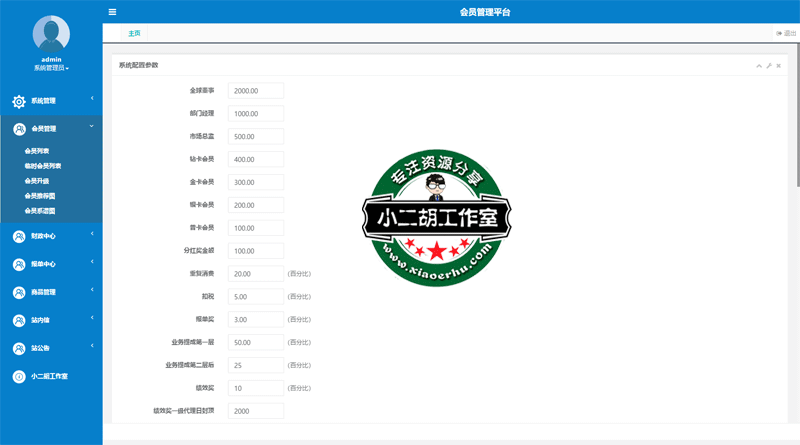The height and width of the screenshot is (445, 800).
Task: Click the 退出 logout link
Action: pyautogui.click(x=785, y=33)
